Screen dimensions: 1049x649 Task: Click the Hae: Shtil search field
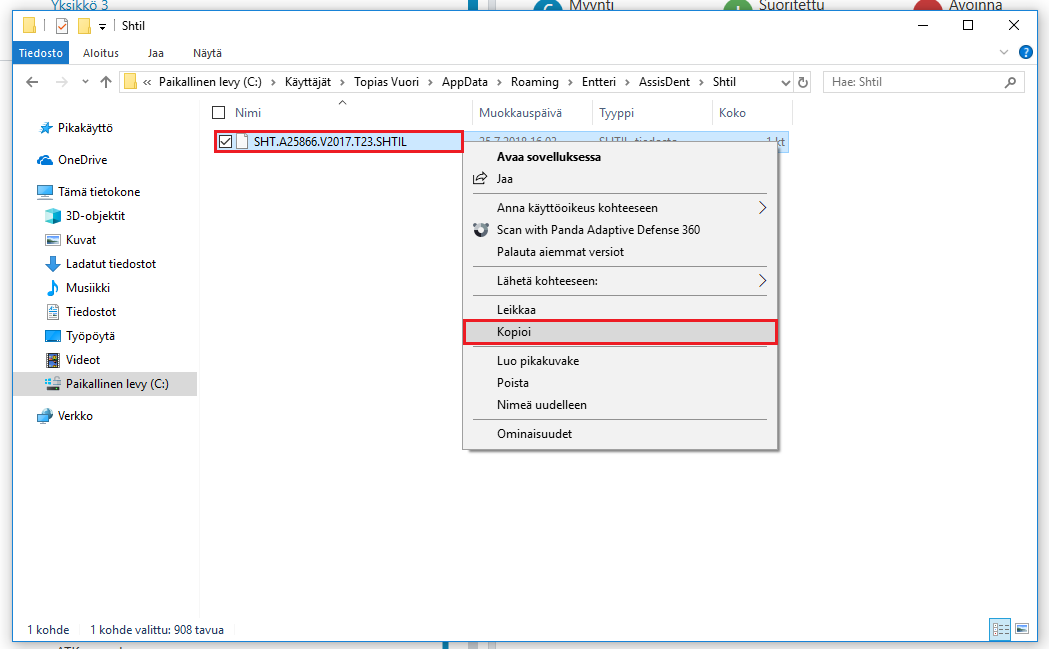[x=917, y=82]
